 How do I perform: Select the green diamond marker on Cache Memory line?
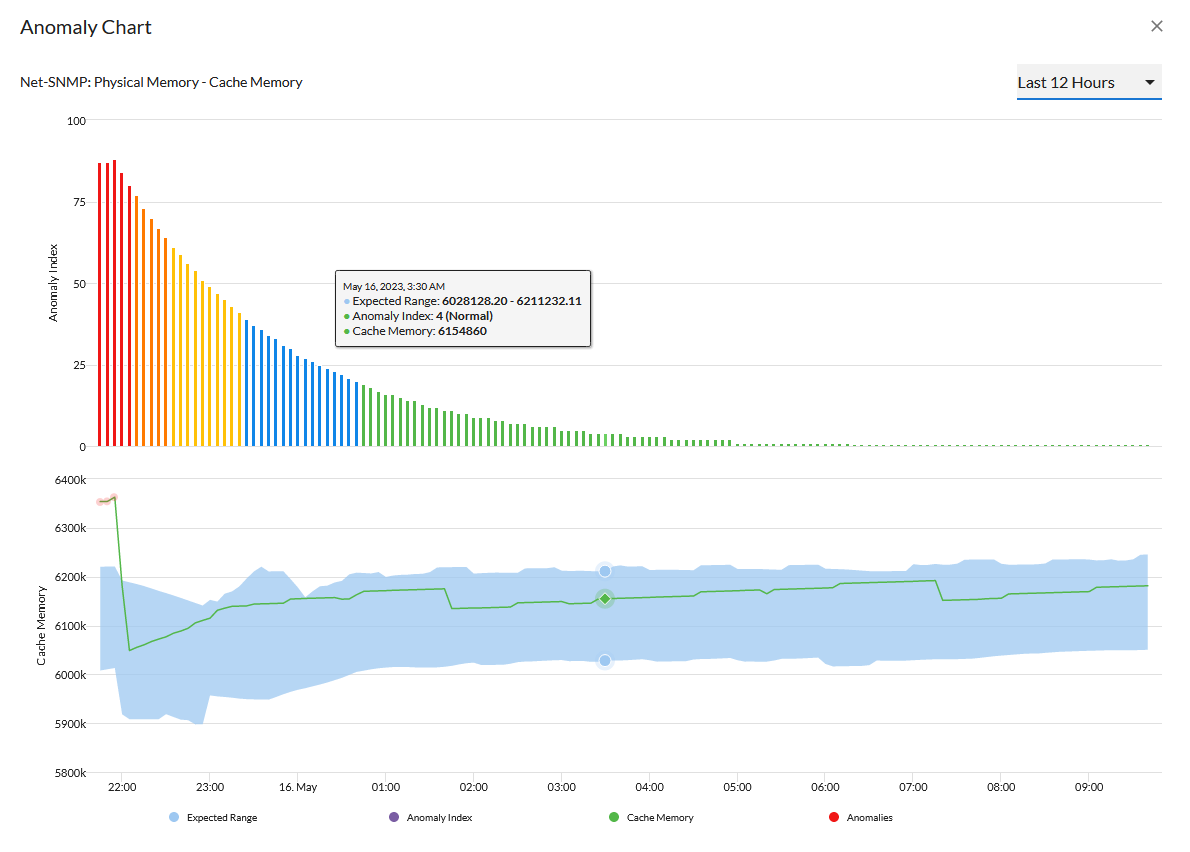pyautogui.click(x=604, y=598)
